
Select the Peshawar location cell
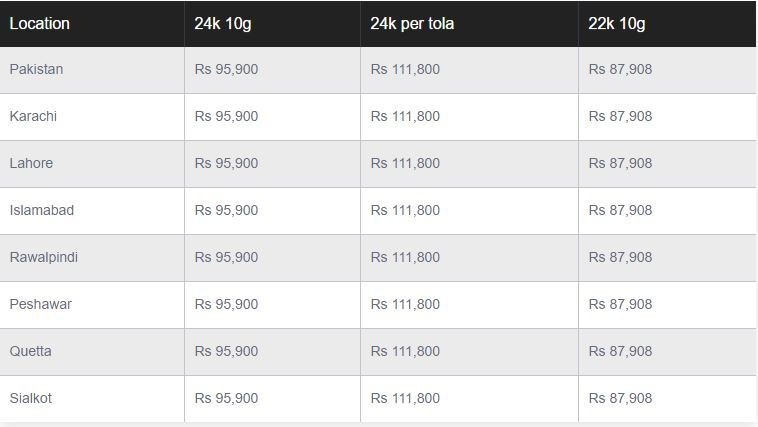click(x=40, y=304)
